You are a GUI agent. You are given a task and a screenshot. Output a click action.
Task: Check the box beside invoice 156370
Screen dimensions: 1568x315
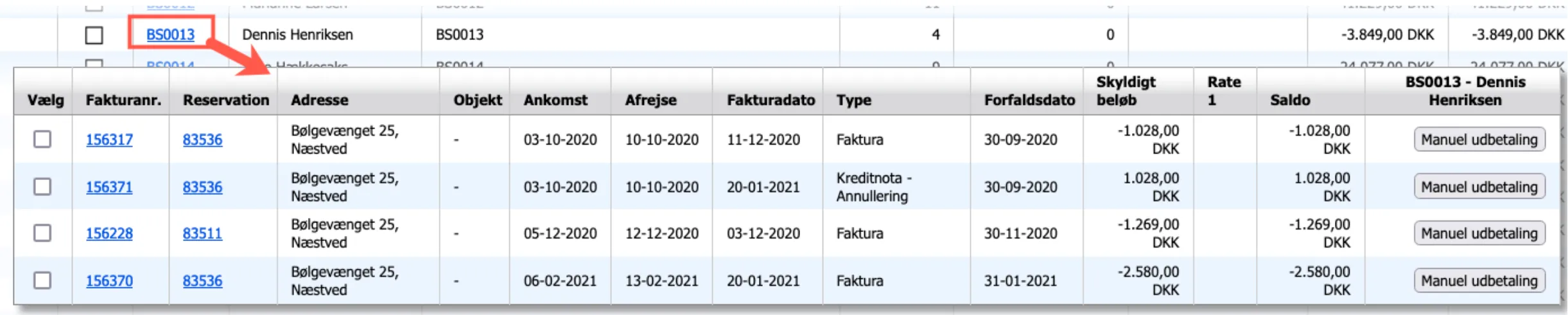(x=42, y=281)
